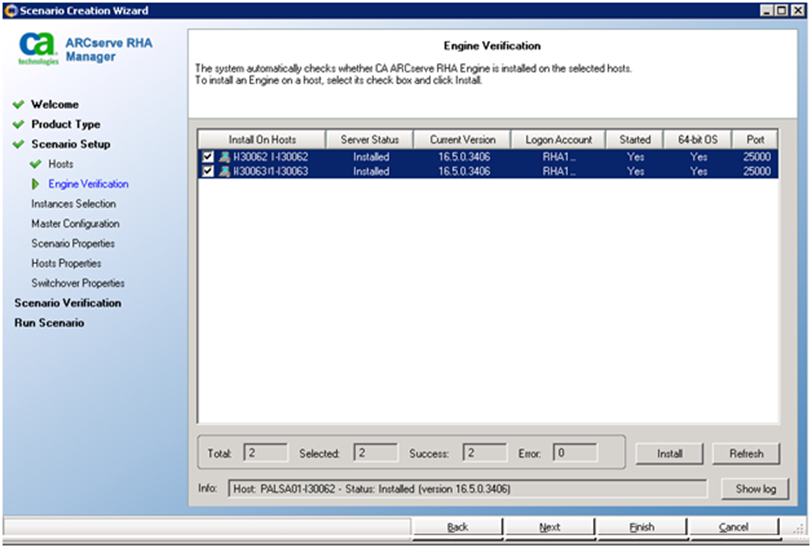Select the Scenario Properties step
Viewport: 812px width, 548px height.
pyautogui.click(x=73, y=243)
